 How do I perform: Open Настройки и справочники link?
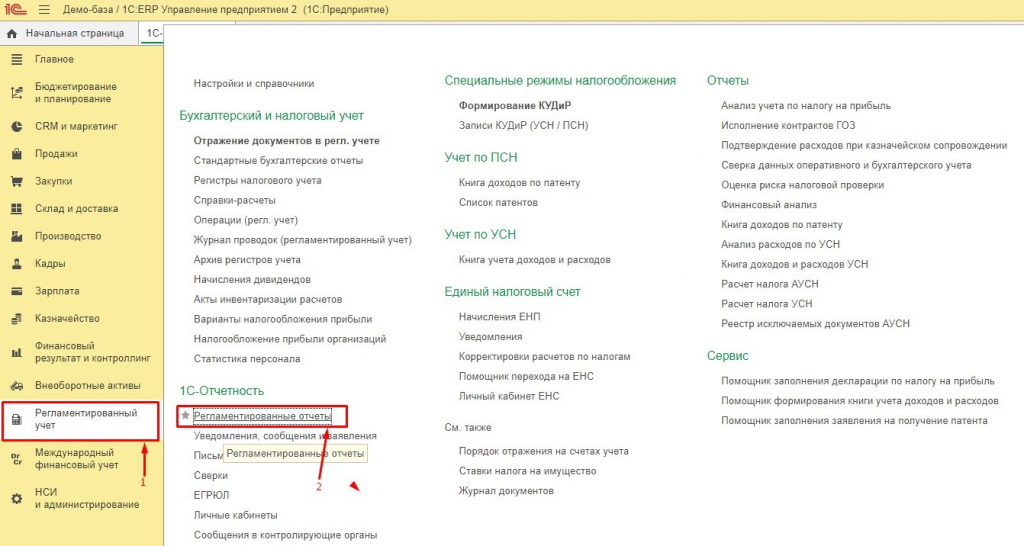[253, 84]
